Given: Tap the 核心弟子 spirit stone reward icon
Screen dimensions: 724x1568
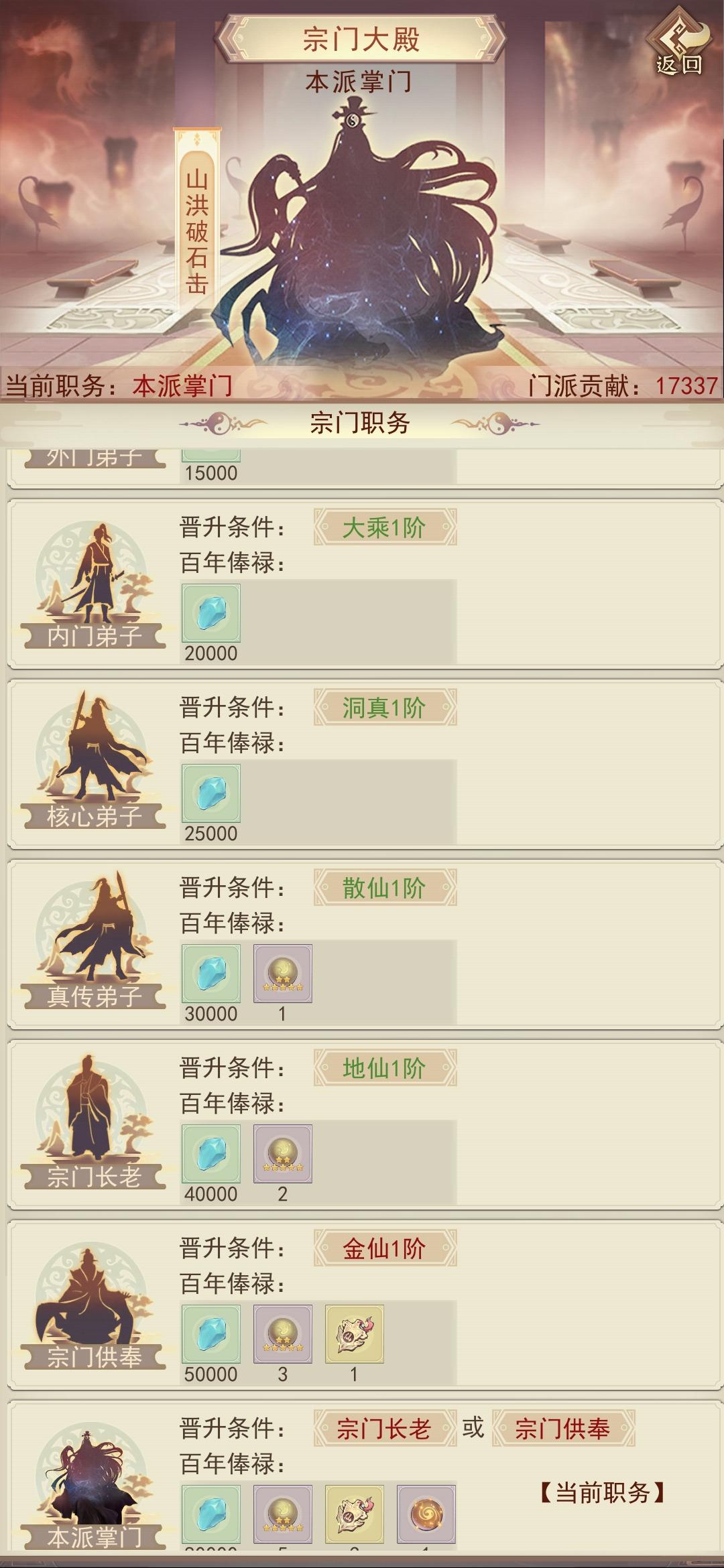Looking at the screenshot, I should (211, 793).
